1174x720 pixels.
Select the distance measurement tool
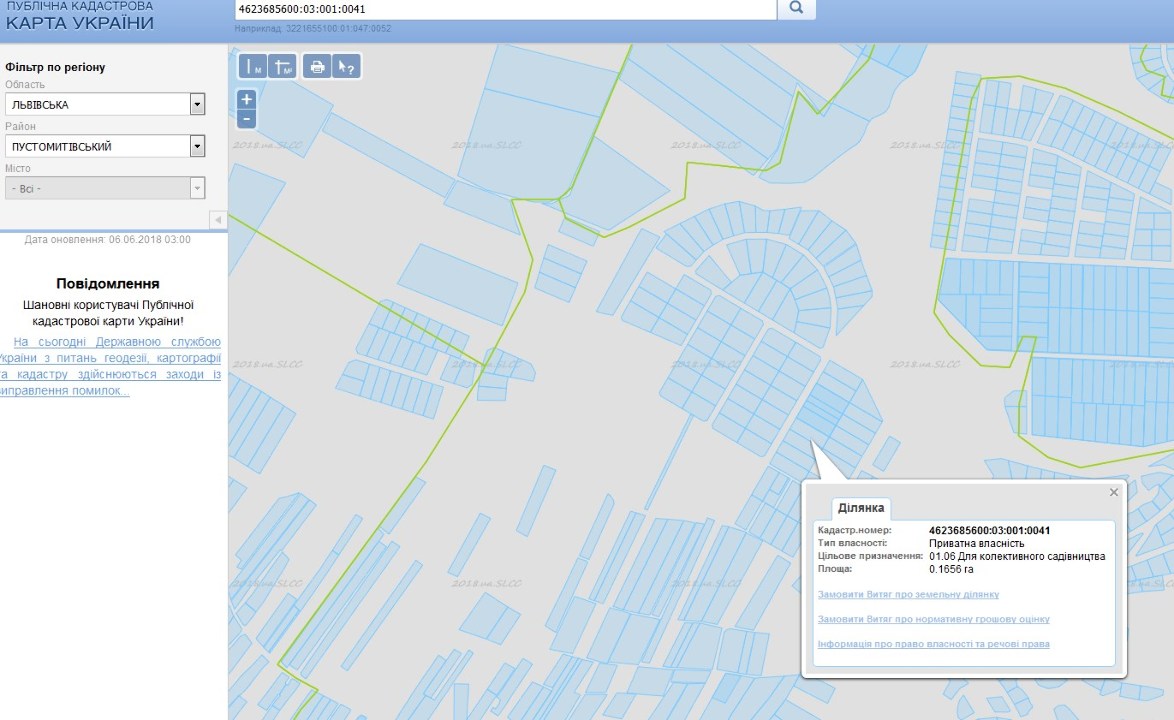pyautogui.click(x=253, y=67)
